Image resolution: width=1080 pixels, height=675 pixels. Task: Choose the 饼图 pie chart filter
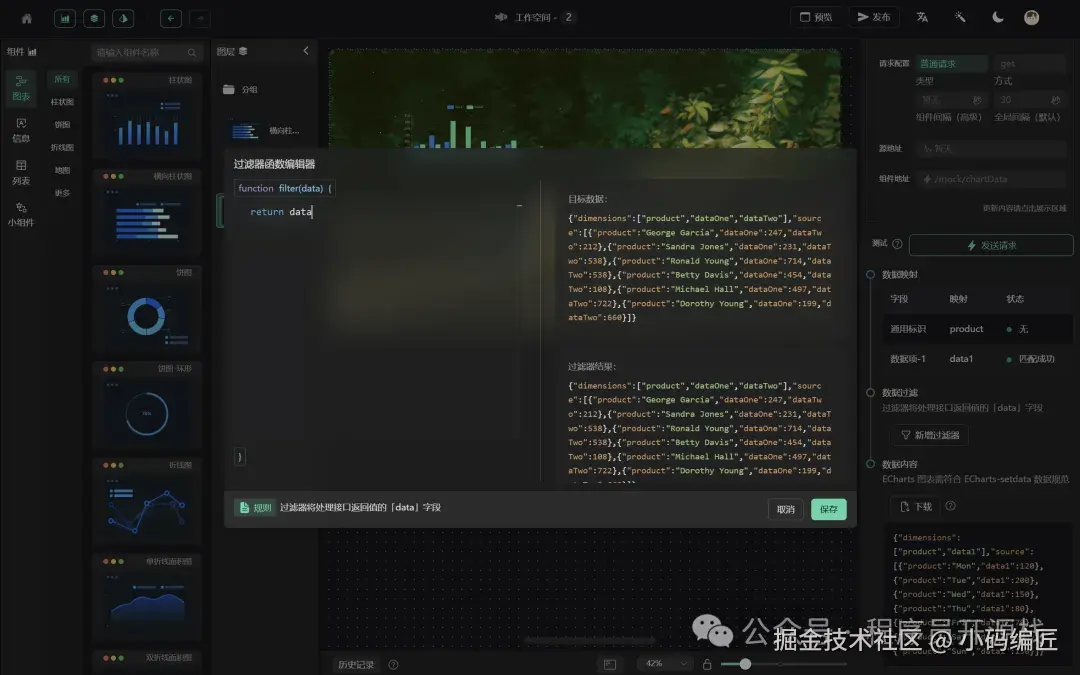pos(62,125)
